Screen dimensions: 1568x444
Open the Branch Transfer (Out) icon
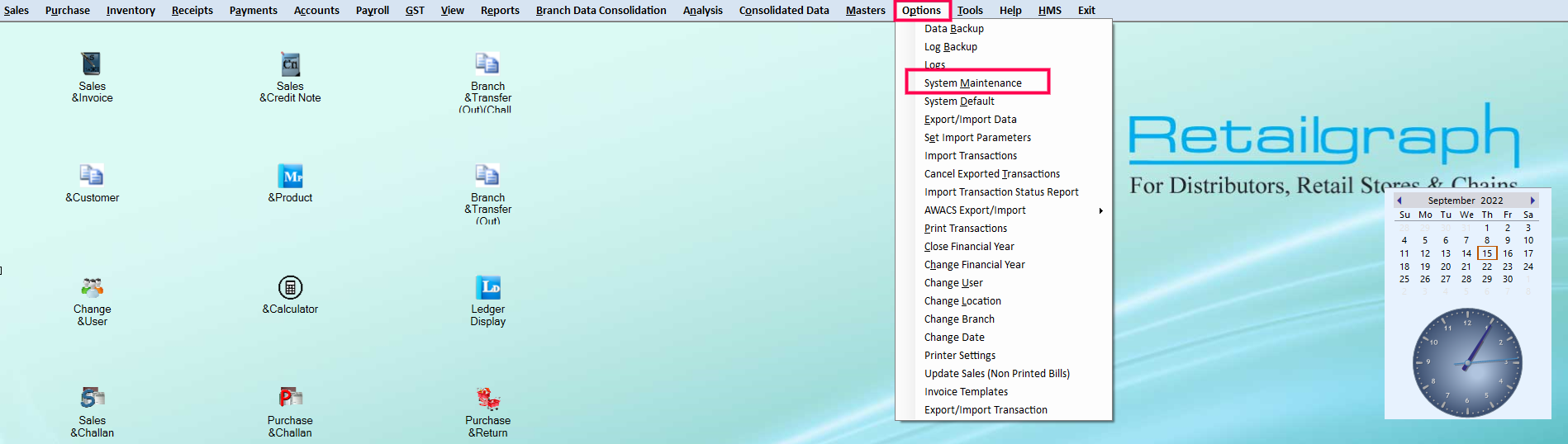point(487,175)
